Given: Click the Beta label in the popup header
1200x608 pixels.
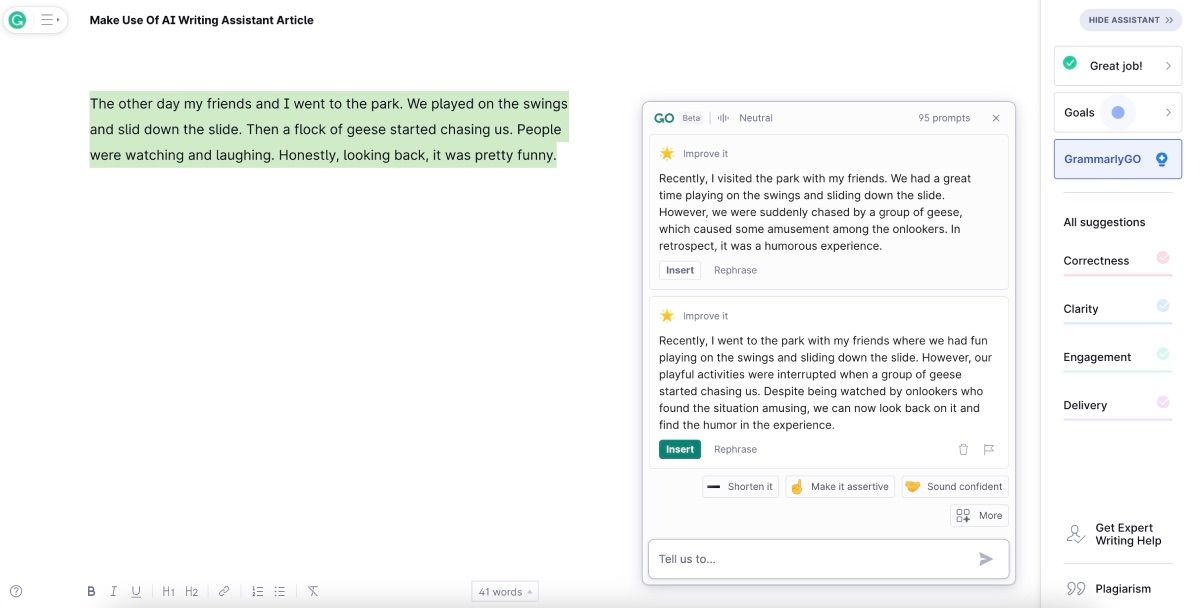Looking at the screenshot, I should coord(691,118).
